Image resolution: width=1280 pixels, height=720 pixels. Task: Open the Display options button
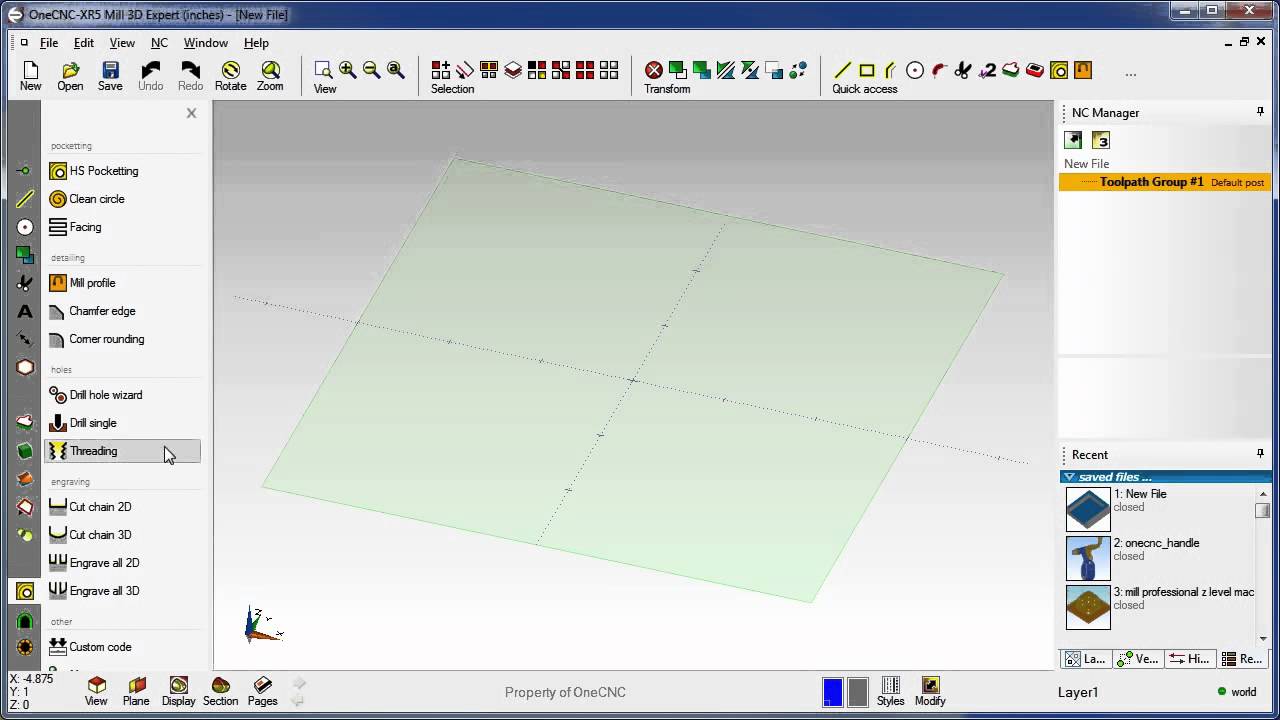(x=179, y=691)
